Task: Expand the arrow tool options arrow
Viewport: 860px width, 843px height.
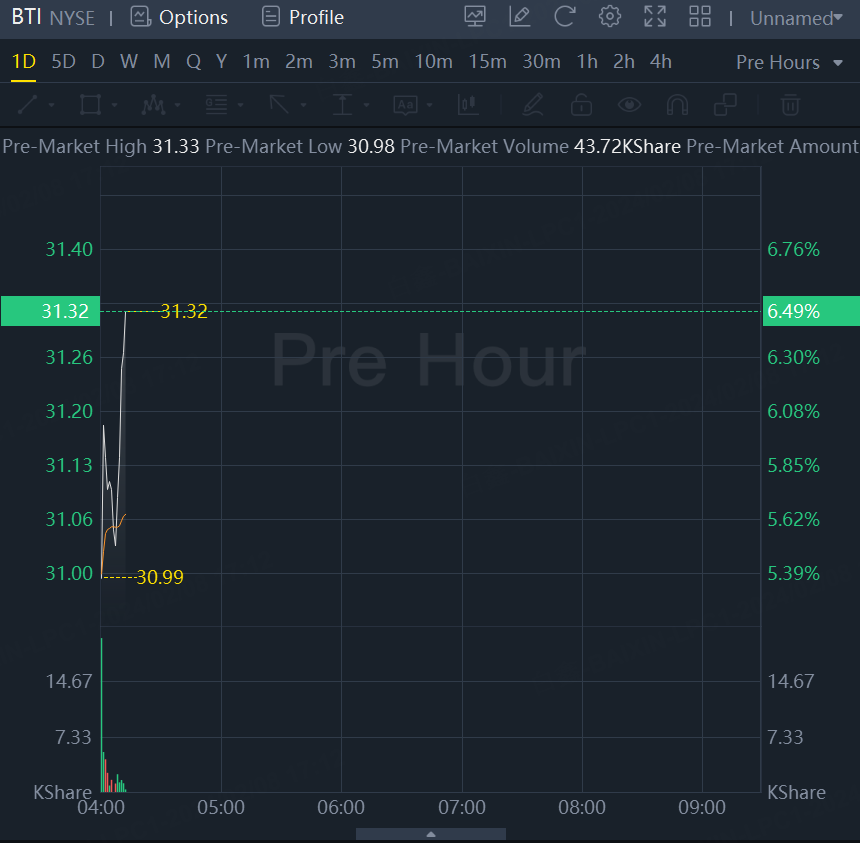Action: point(303,104)
